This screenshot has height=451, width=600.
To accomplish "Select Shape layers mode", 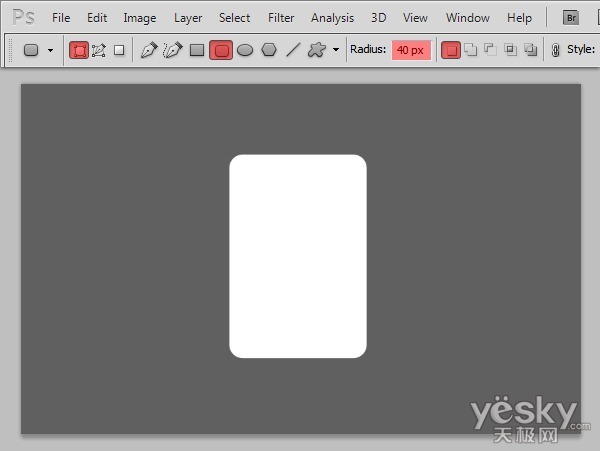I will coord(79,50).
